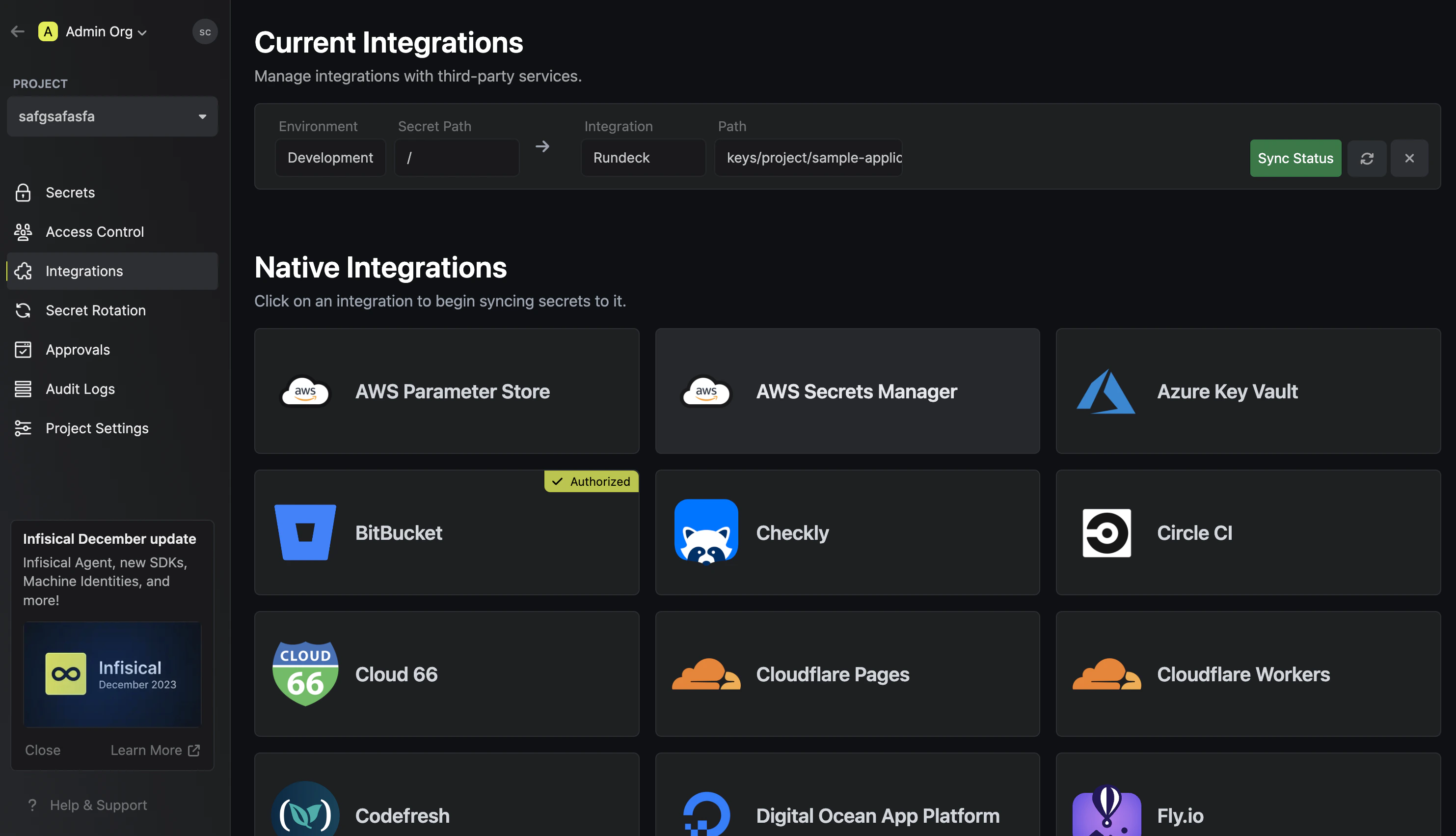Open the Fly.io integration card
The height and width of the screenshot is (836, 1456).
[1248, 795]
